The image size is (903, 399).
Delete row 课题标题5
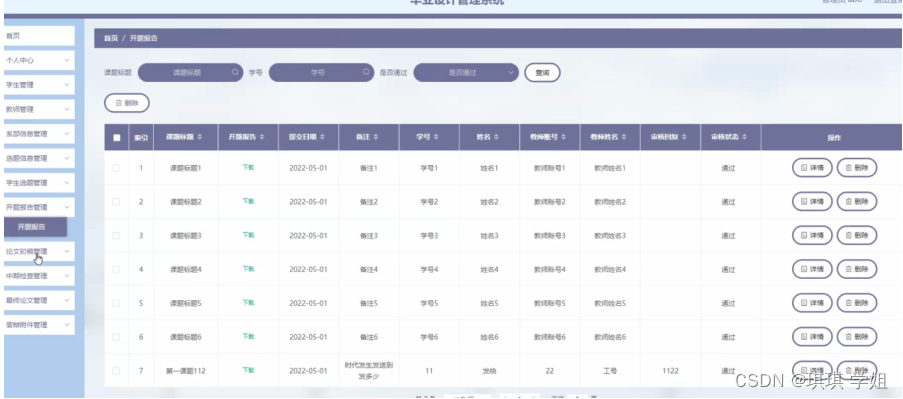click(x=857, y=303)
